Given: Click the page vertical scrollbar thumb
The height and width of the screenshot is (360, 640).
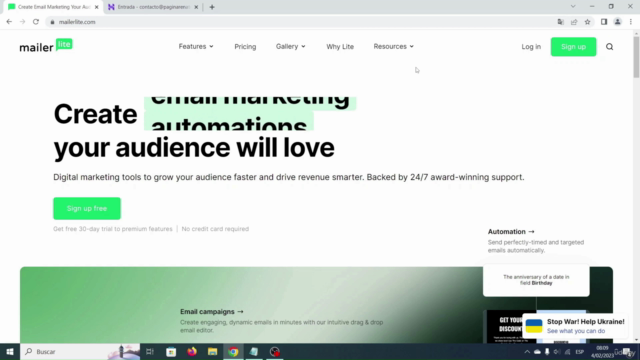Looking at the screenshot, I should 636,57.
